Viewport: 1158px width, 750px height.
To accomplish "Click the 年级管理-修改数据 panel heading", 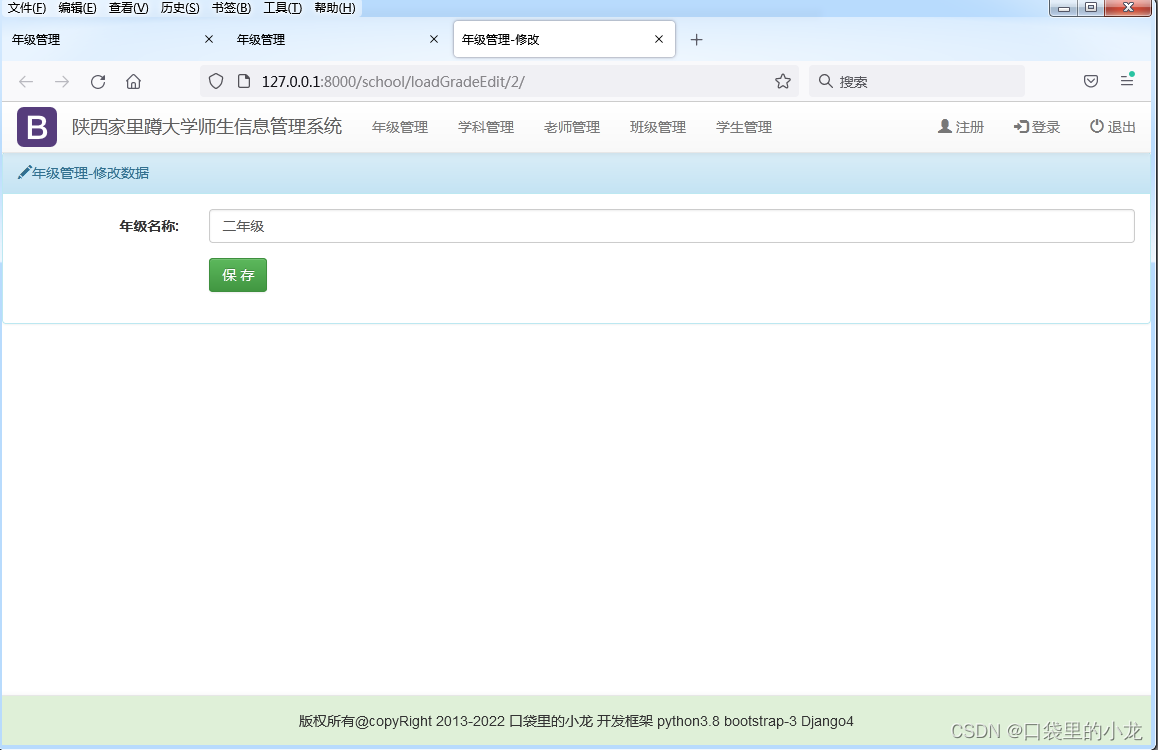I will click(83, 173).
